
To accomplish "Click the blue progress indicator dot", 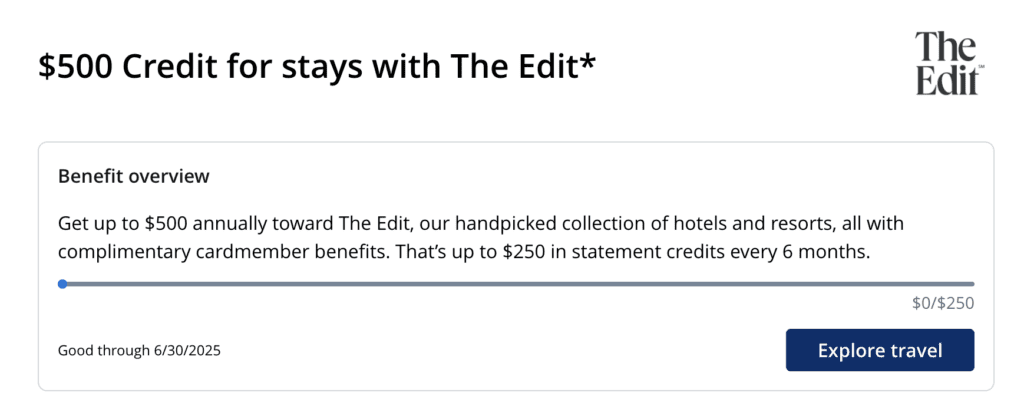I will click(x=63, y=284).
